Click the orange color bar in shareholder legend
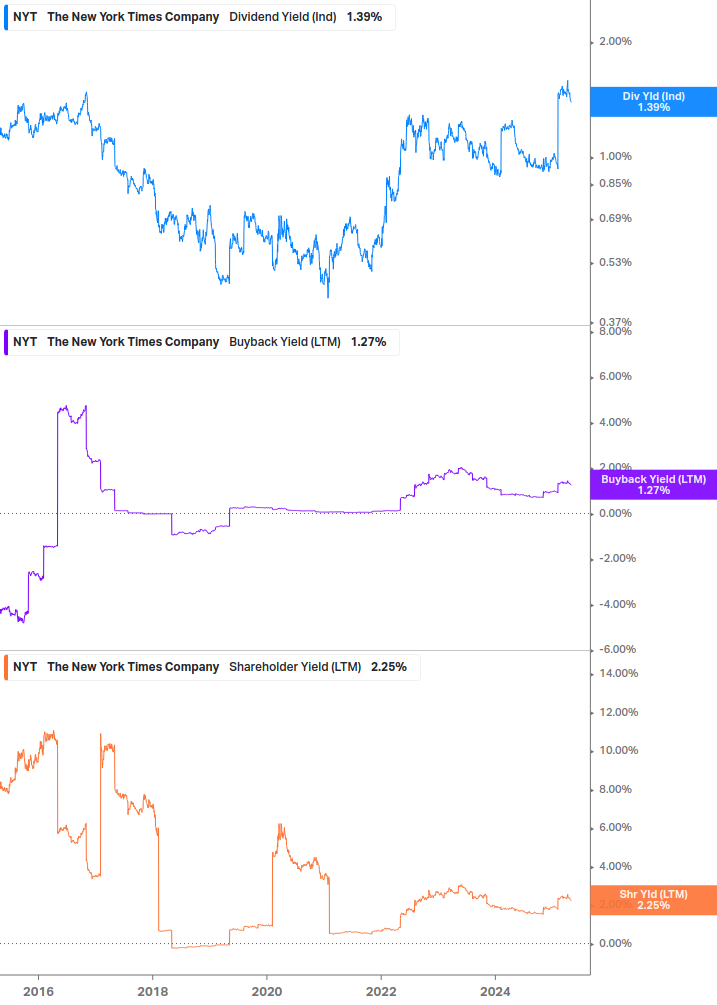Screen dimensions: 717x1005 point(6,667)
